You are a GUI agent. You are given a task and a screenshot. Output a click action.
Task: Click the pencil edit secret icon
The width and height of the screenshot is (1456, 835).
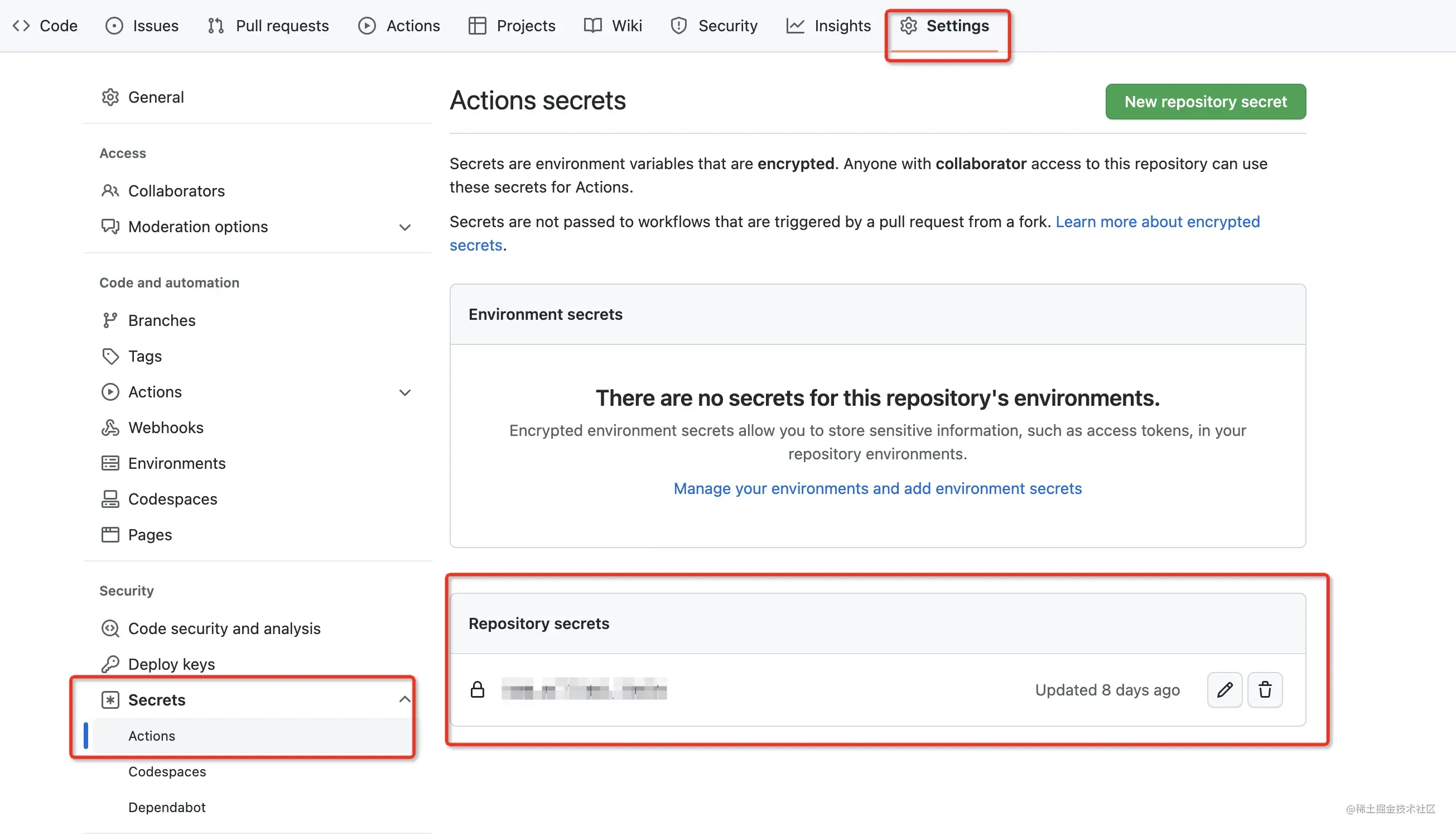point(1224,689)
